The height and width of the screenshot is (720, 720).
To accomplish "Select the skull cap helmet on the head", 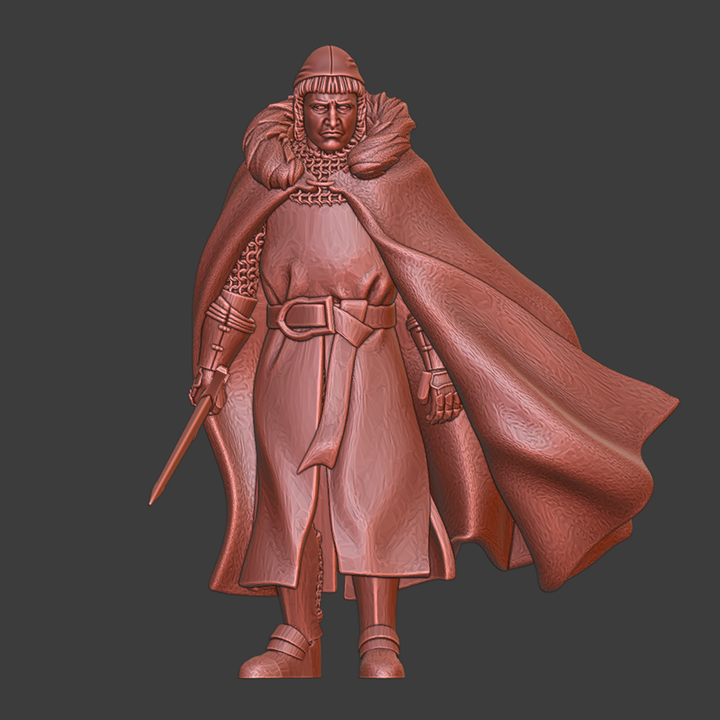I will click(326, 68).
